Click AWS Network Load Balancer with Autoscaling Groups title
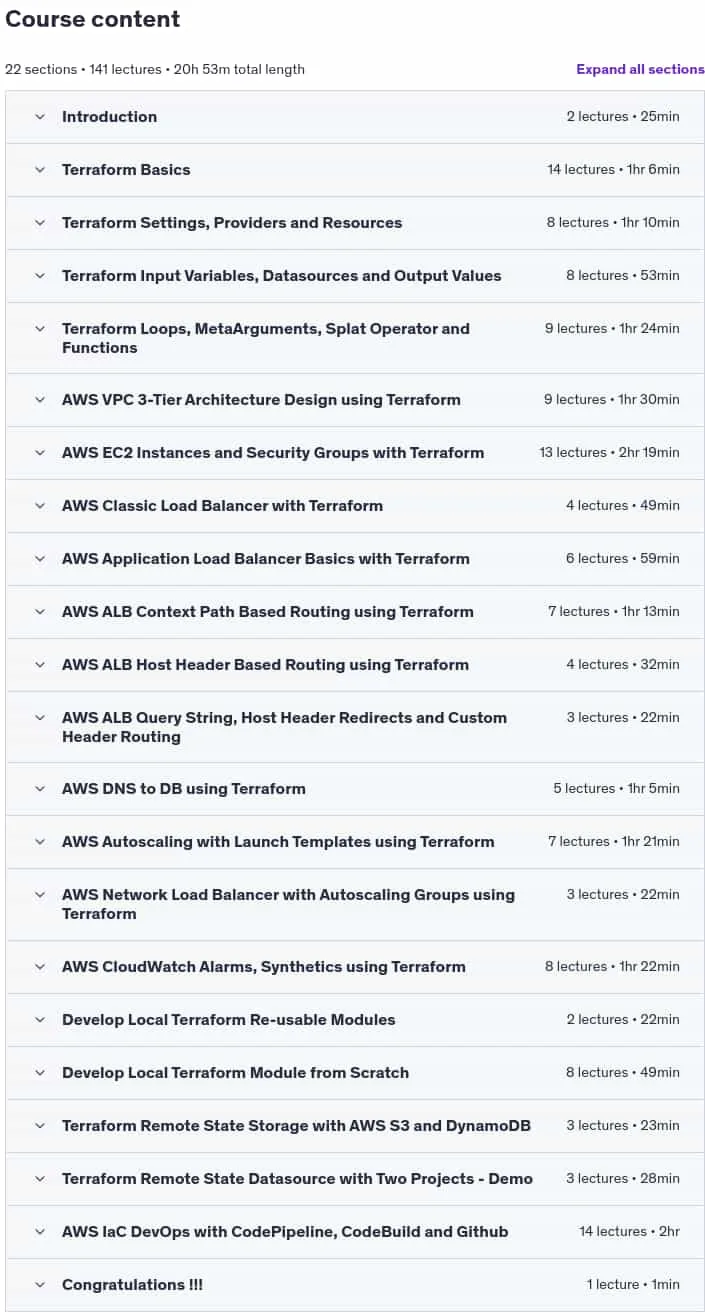The width and height of the screenshot is (705, 1312). 288,904
